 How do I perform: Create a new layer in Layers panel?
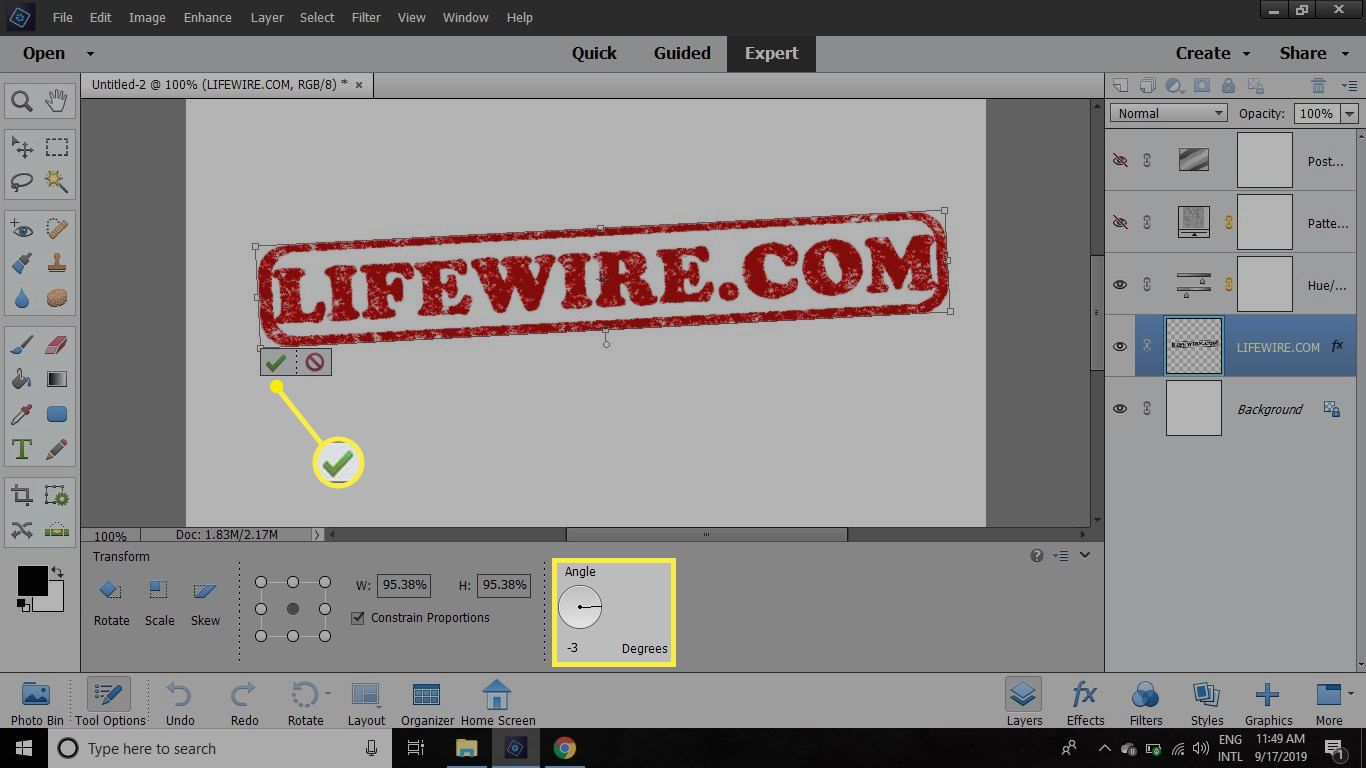tap(1121, 86)
